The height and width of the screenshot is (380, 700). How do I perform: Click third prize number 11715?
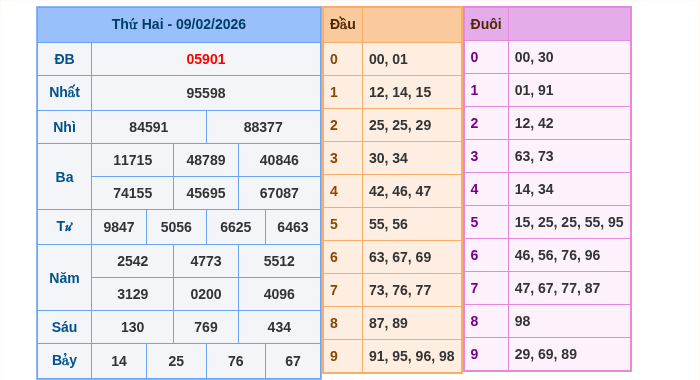pos(133,160)
